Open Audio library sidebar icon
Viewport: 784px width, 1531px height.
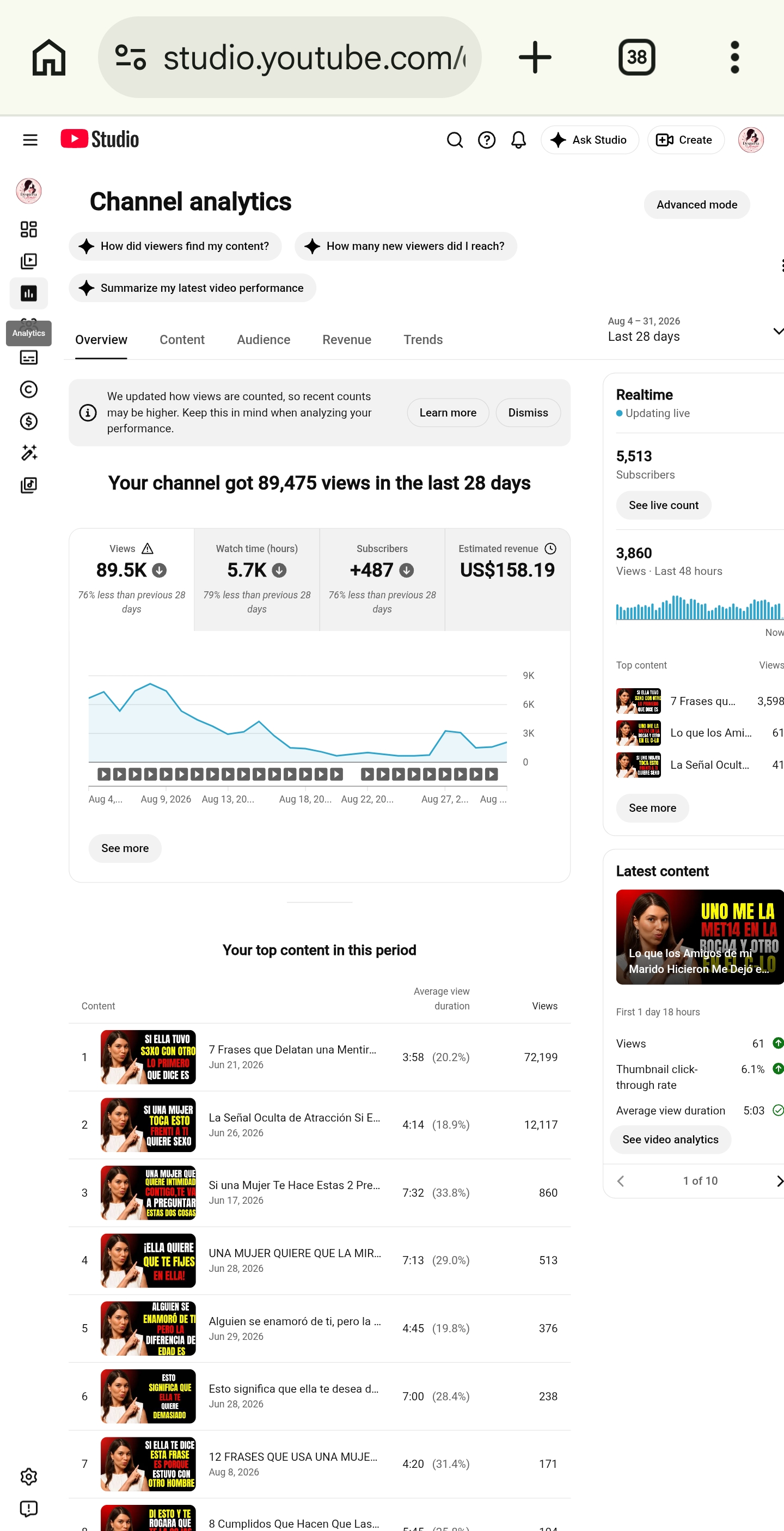click(28, 485)
